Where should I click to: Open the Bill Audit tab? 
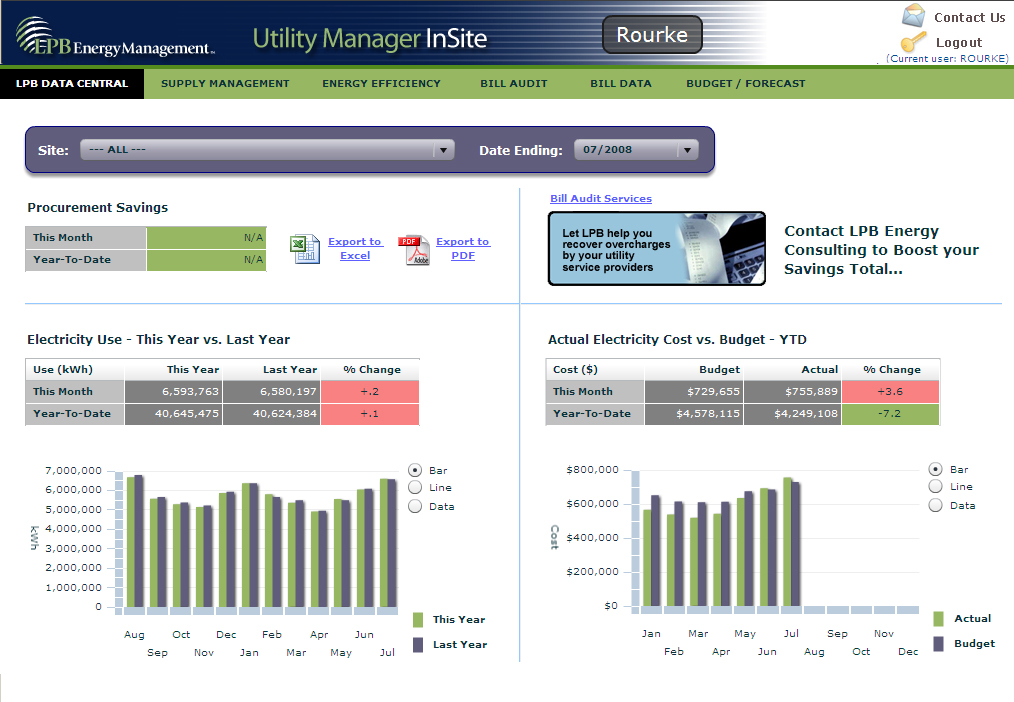click(513, 83)
